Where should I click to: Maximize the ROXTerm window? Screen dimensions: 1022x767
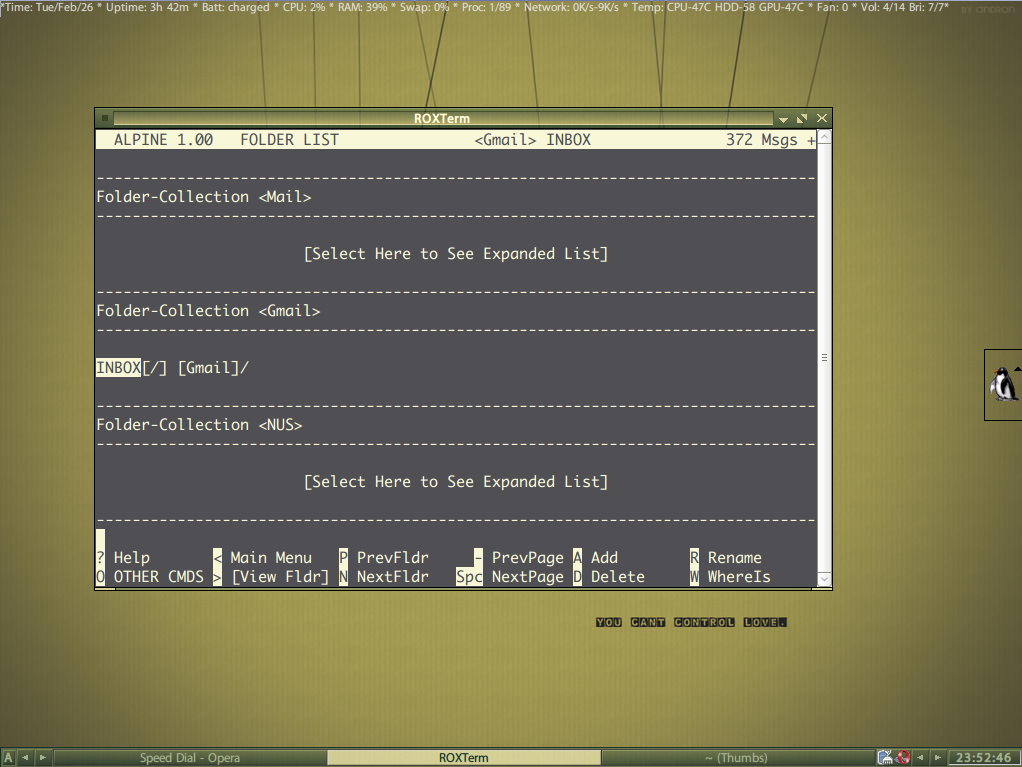click(x=802, y=118)
